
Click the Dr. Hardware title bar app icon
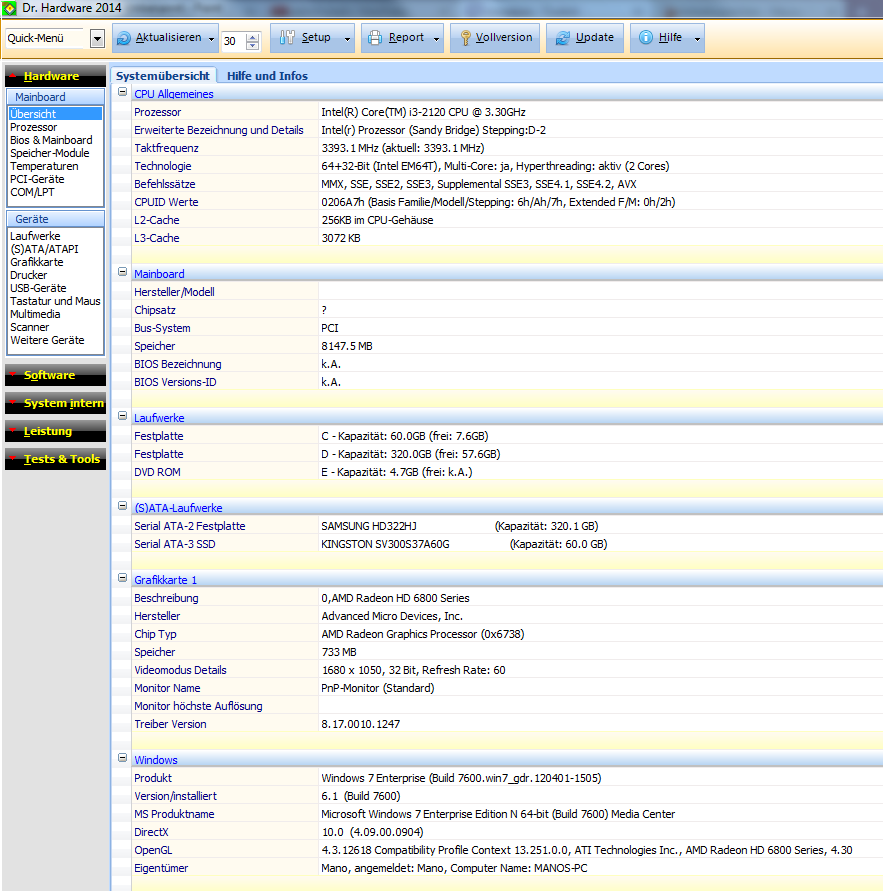(10, 8)
